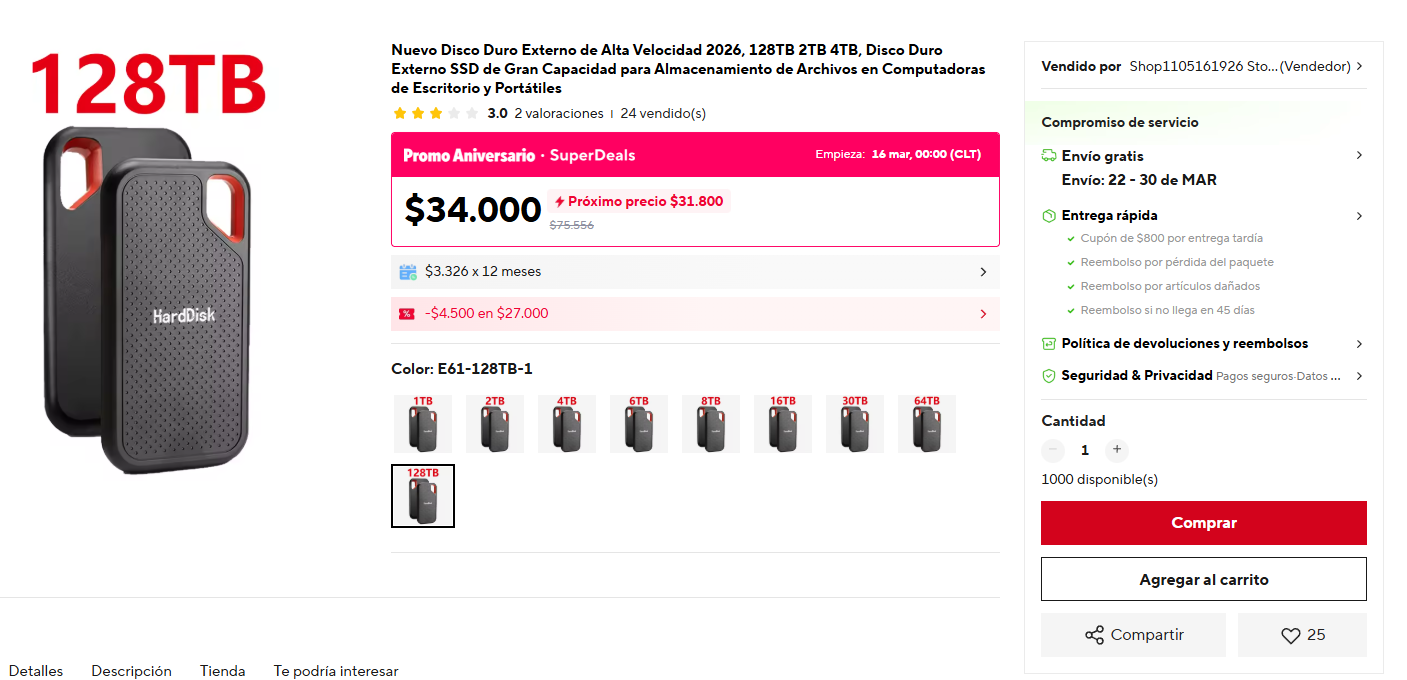This screenshot has width=1407, height=680.
Task: Choose the 64TB variant thumbnail
Action: pyautogui.click(x=927, y=424)
